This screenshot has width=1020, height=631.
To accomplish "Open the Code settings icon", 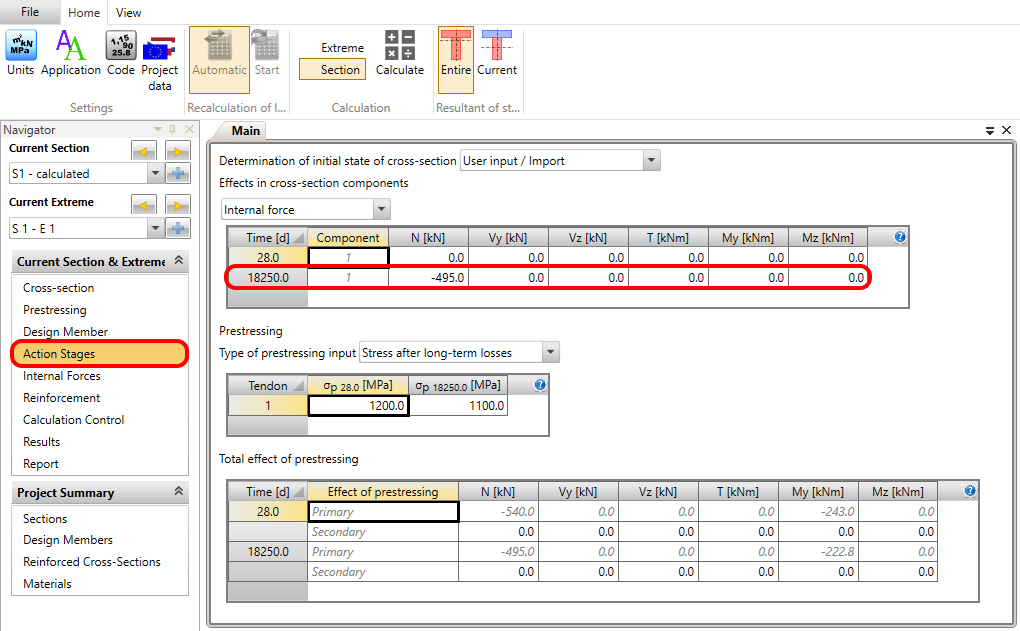I will pos(121,53).
